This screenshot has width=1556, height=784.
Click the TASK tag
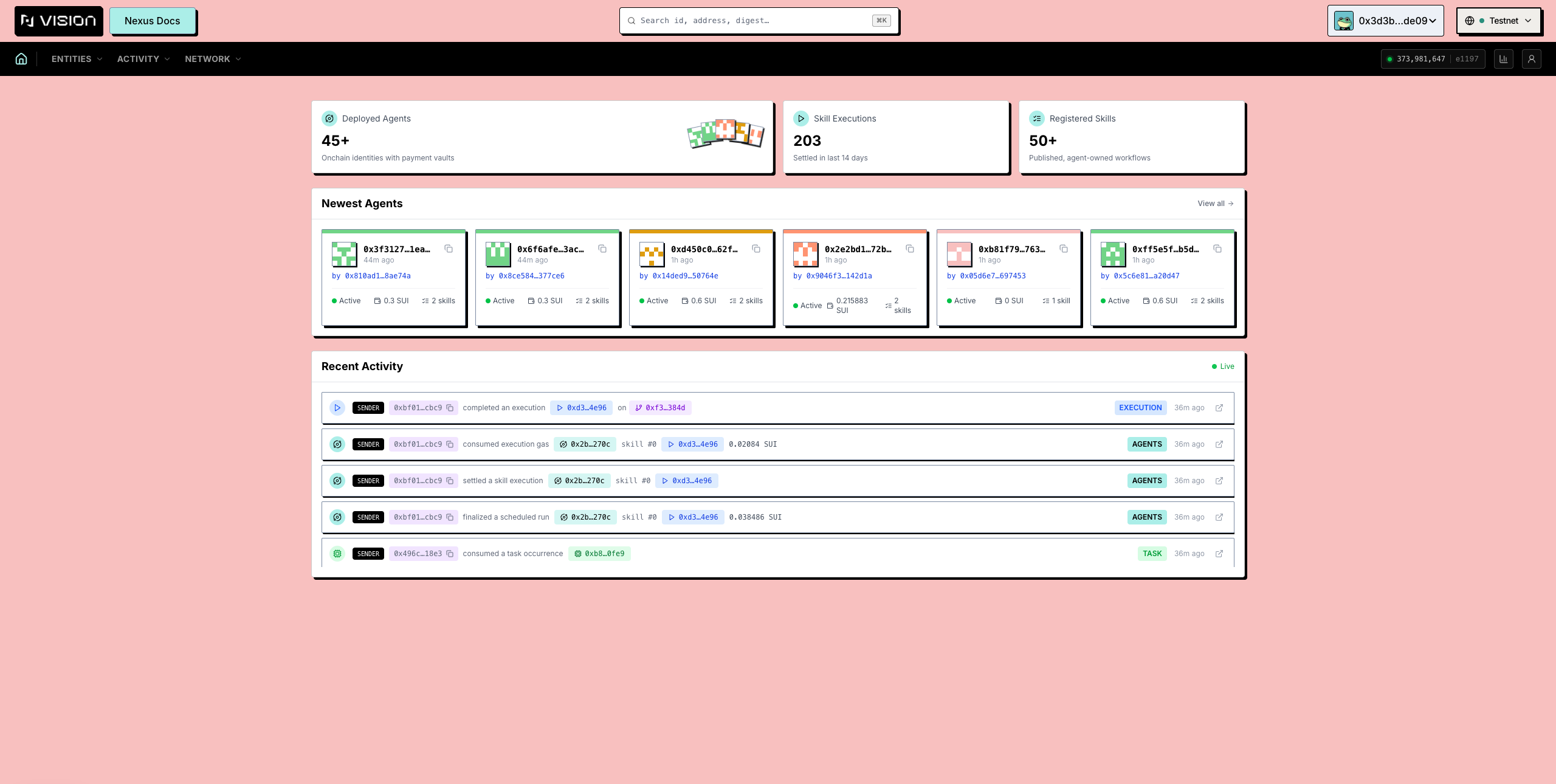[1152, 554]
